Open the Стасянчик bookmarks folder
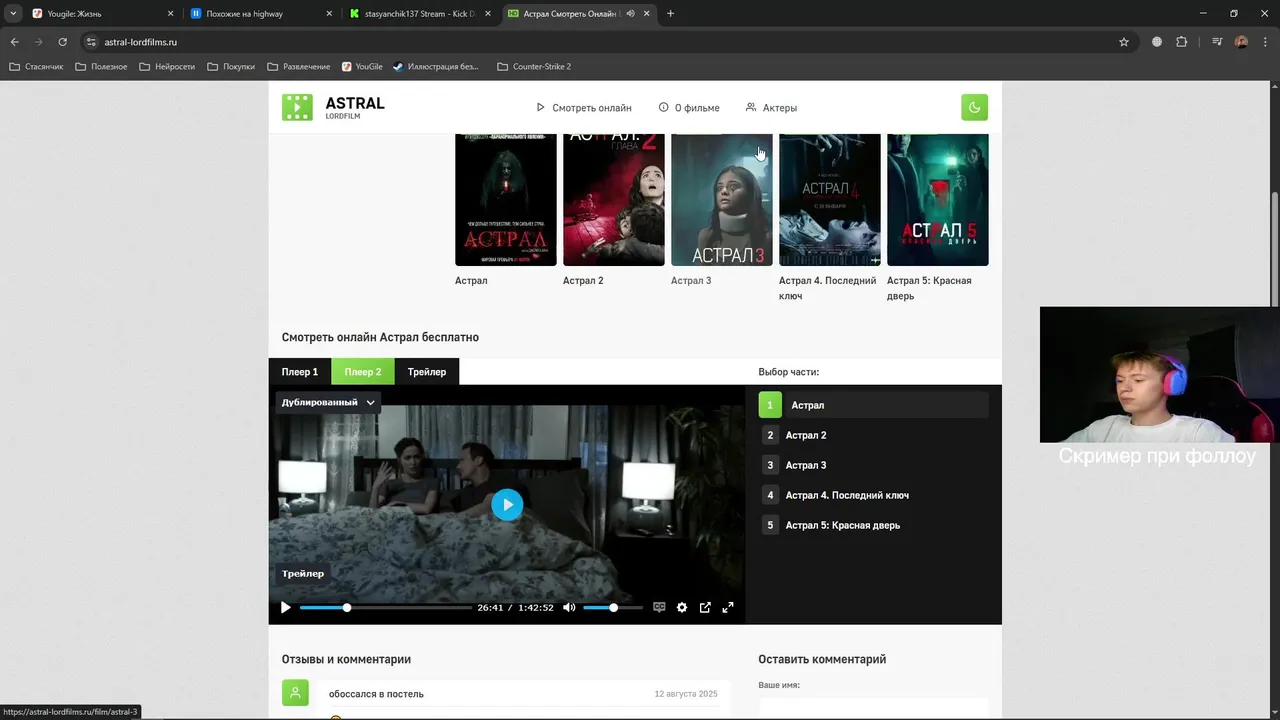 coord(36,67)
